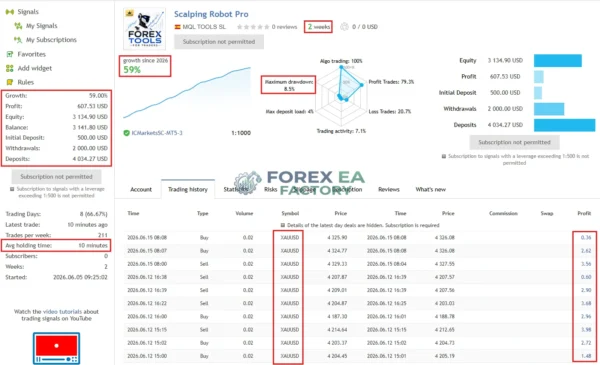Click ICMarketsSC-MT5-3 server link

[157, 133]
